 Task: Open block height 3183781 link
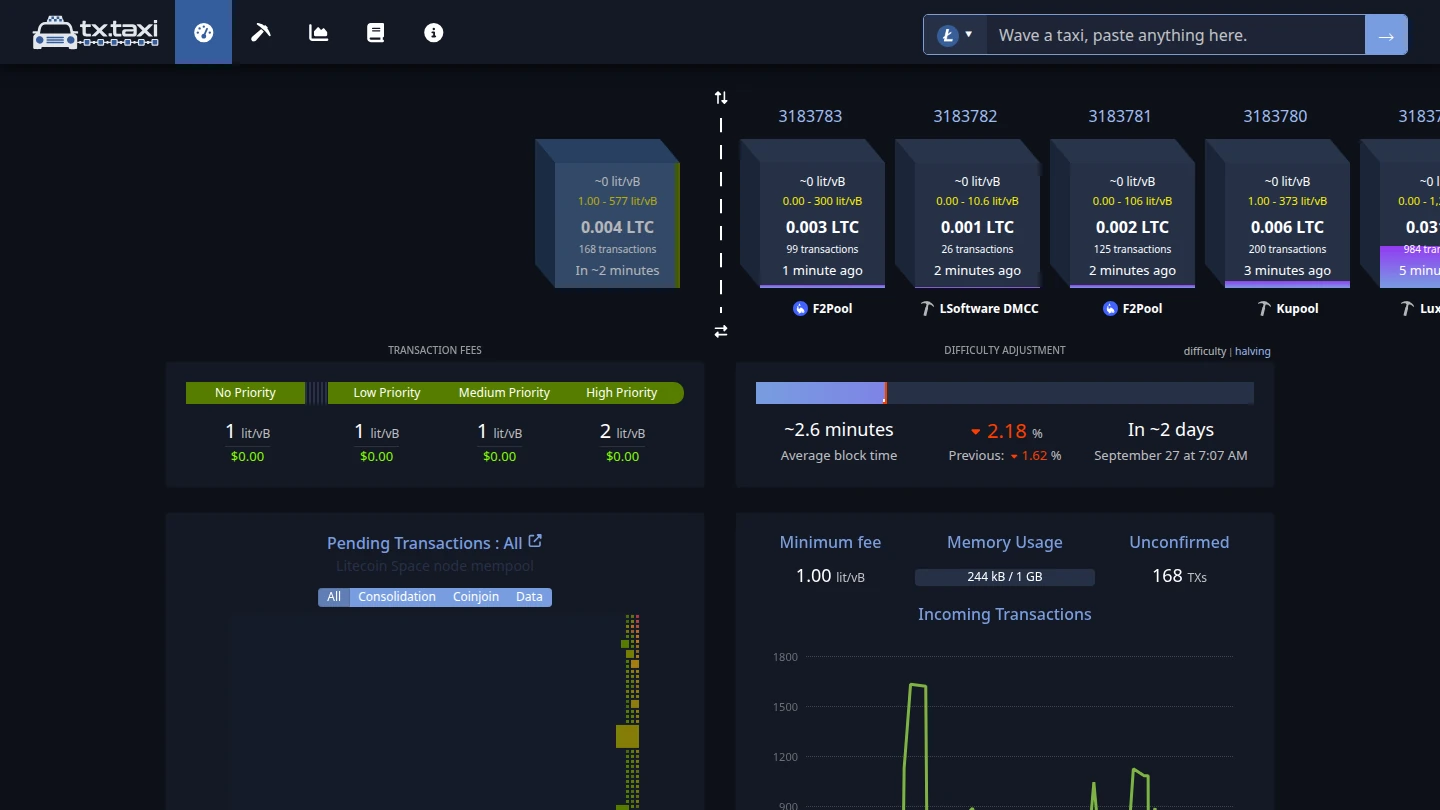1120,116
